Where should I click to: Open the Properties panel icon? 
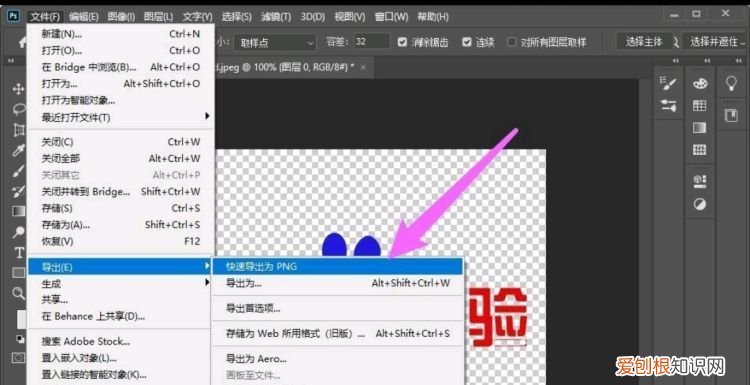click(x=699, y=181)
